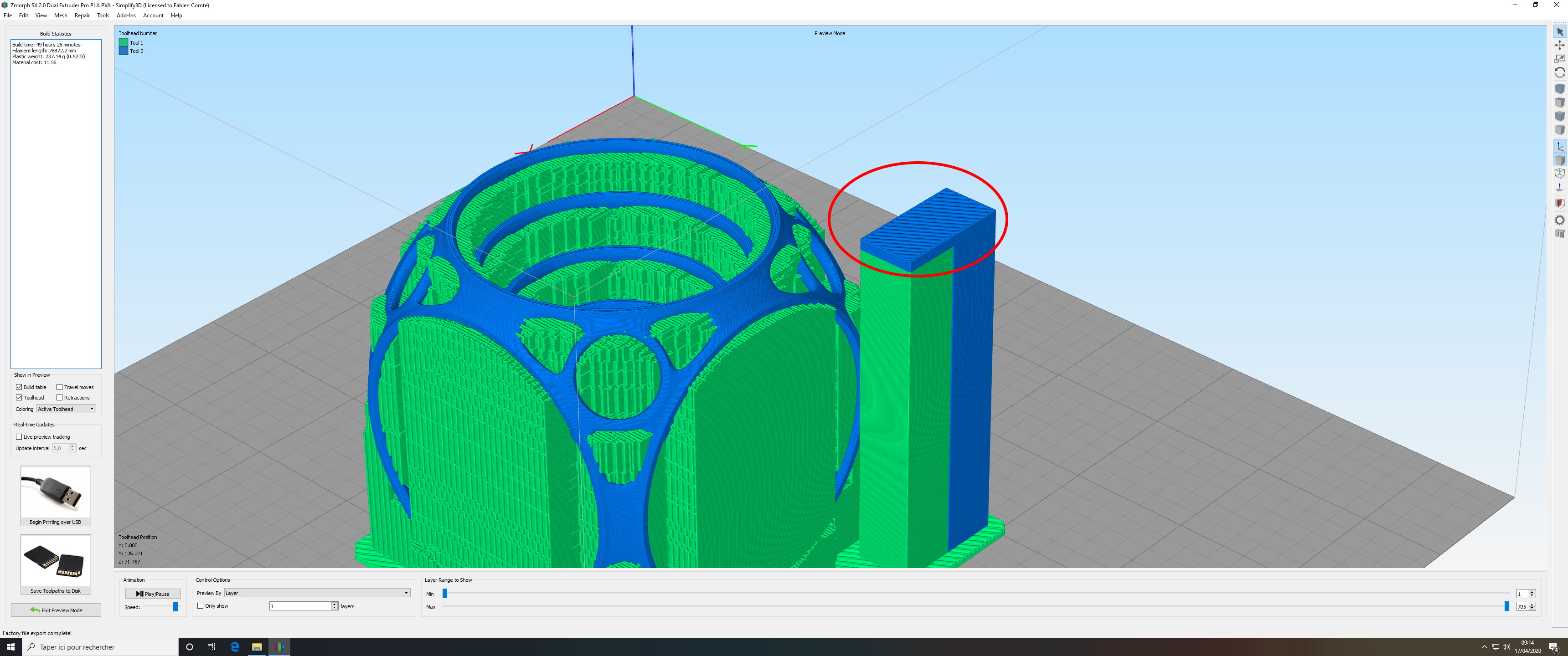The image size is (1568, 656).
Task: Activate the scale view tool
Action: pos(1559,58)
